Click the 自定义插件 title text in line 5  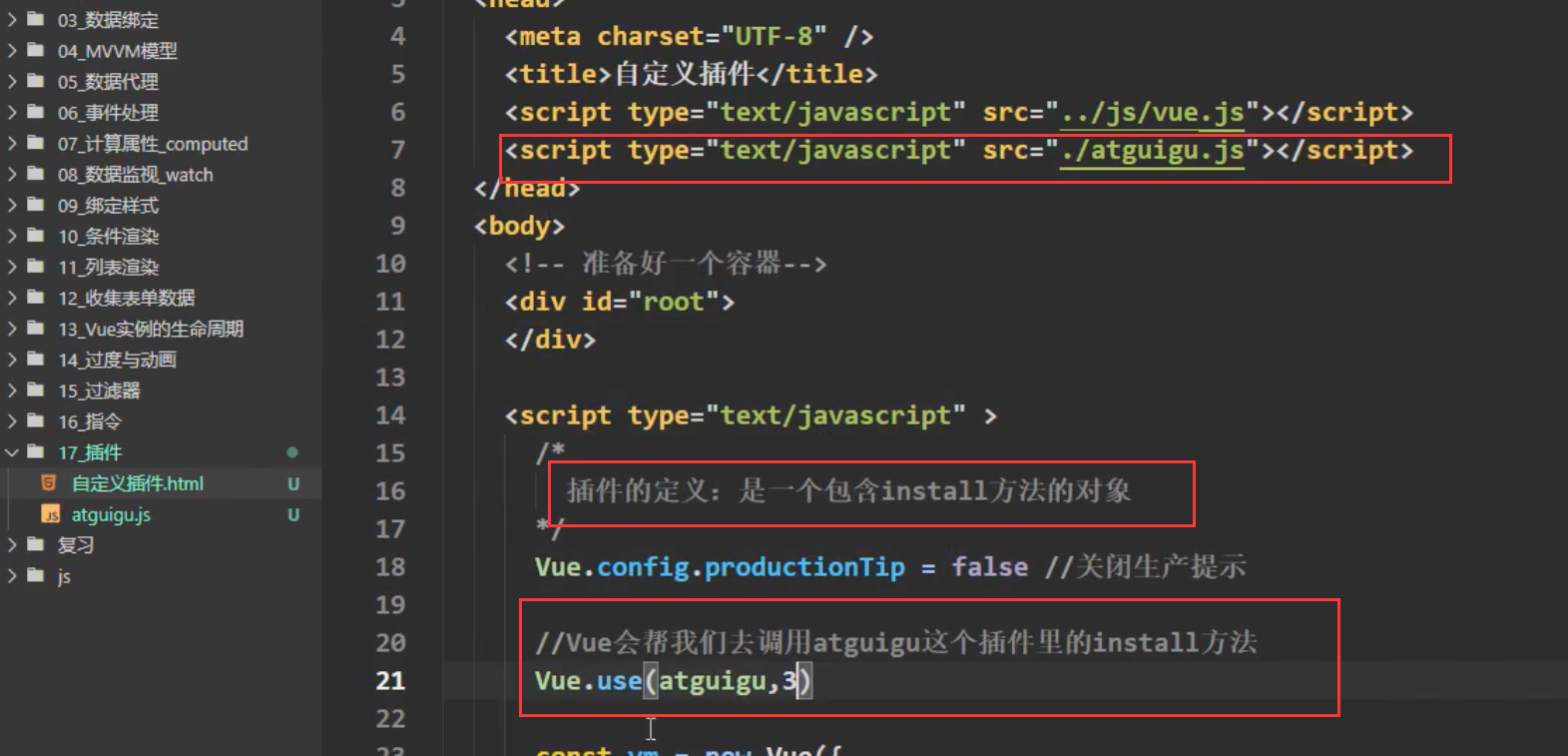pos(685,74)
